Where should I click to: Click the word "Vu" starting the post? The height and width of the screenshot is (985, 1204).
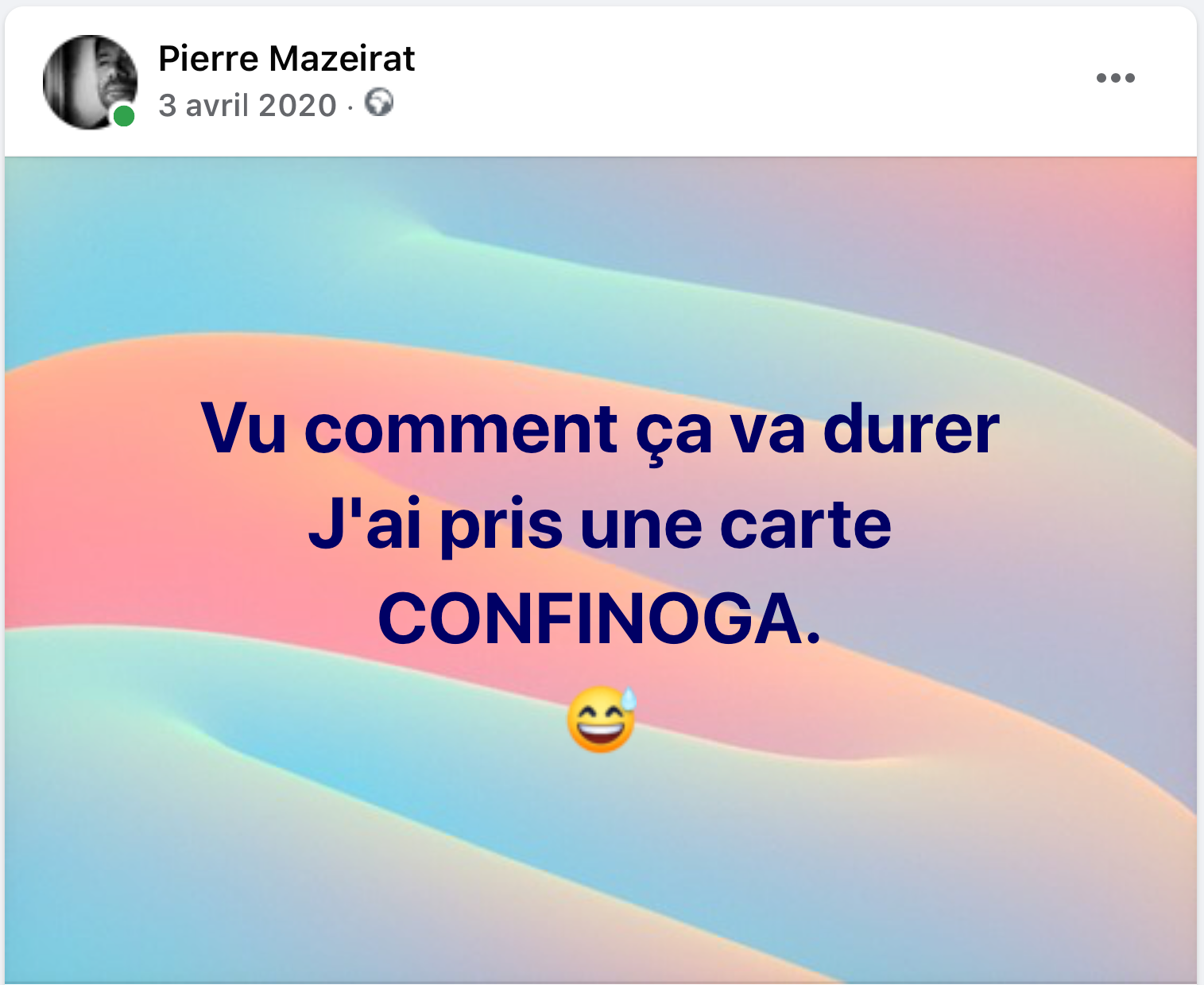pyautogui.click(x=243, y=429)
